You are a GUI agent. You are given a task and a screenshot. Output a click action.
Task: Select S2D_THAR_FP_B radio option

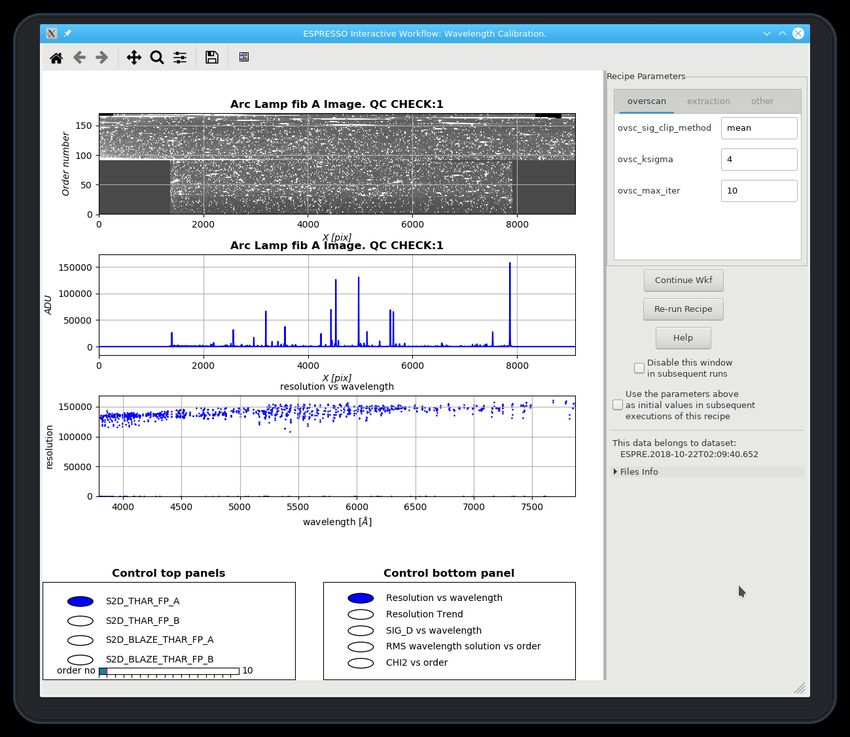pyautogui.click(x=80, y=620)
